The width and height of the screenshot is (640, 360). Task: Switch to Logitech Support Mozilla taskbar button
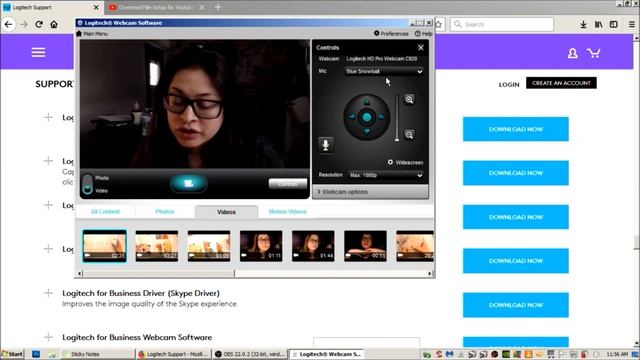point(174,354)
